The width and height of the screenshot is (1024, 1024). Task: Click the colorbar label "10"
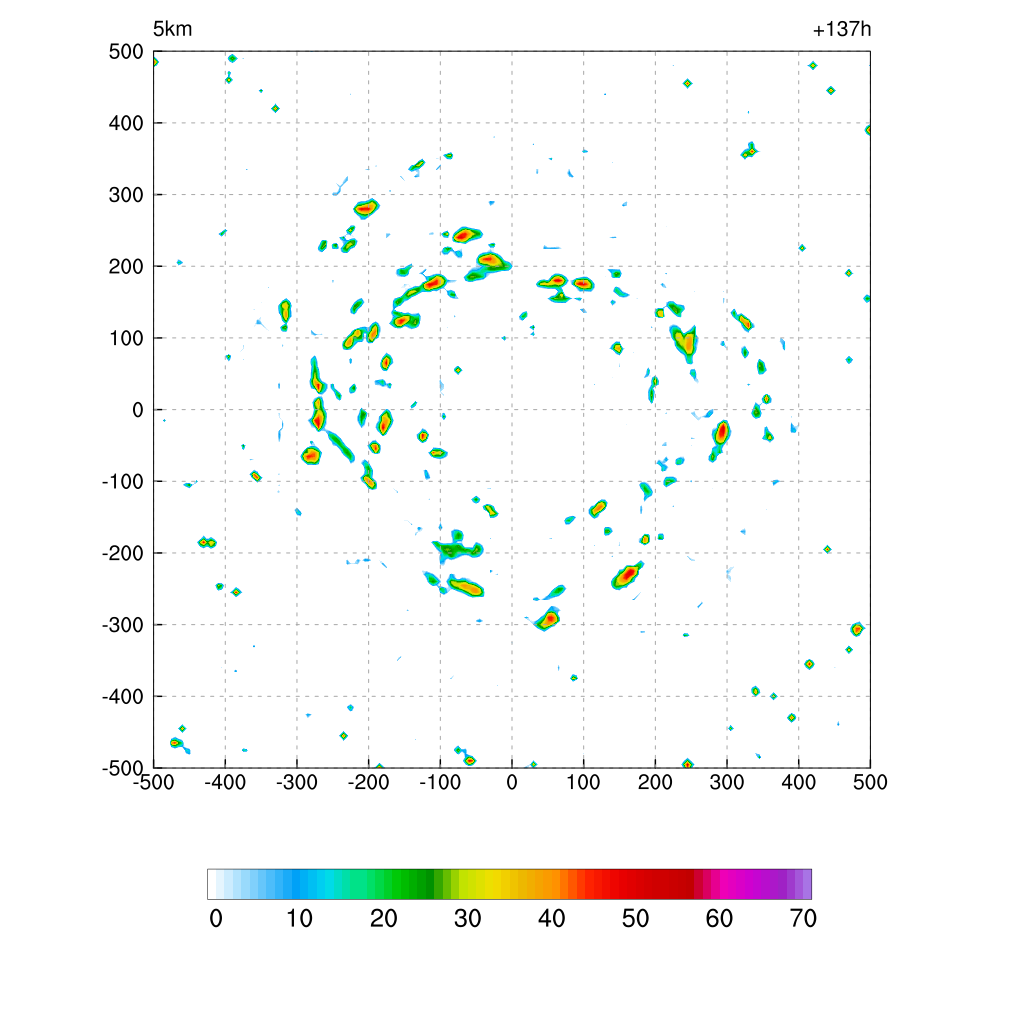tap(299, 919)
